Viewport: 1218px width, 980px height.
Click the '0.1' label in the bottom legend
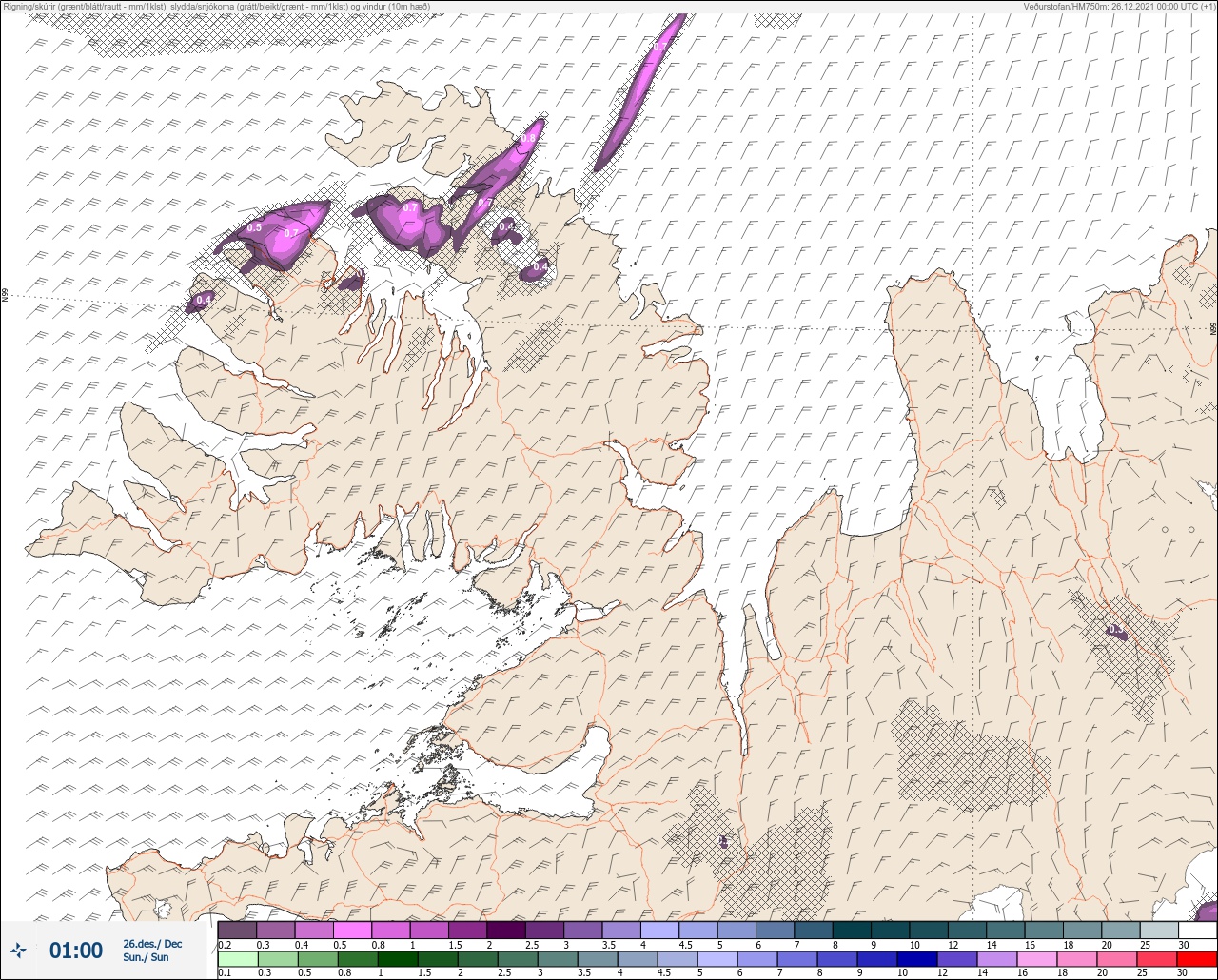225,972
